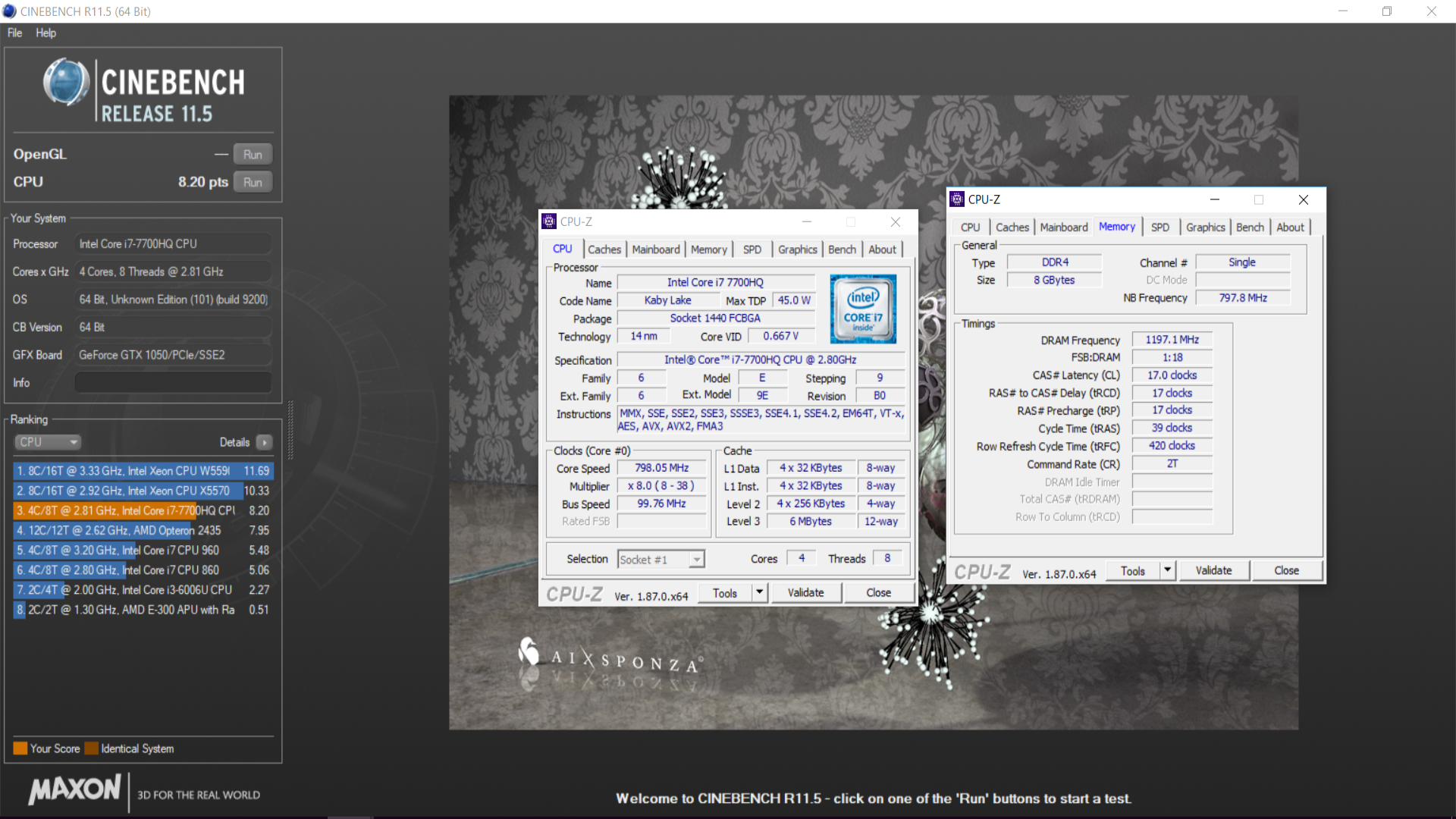
Task: Click the Info input field
Action: click(x=173, y=382)
